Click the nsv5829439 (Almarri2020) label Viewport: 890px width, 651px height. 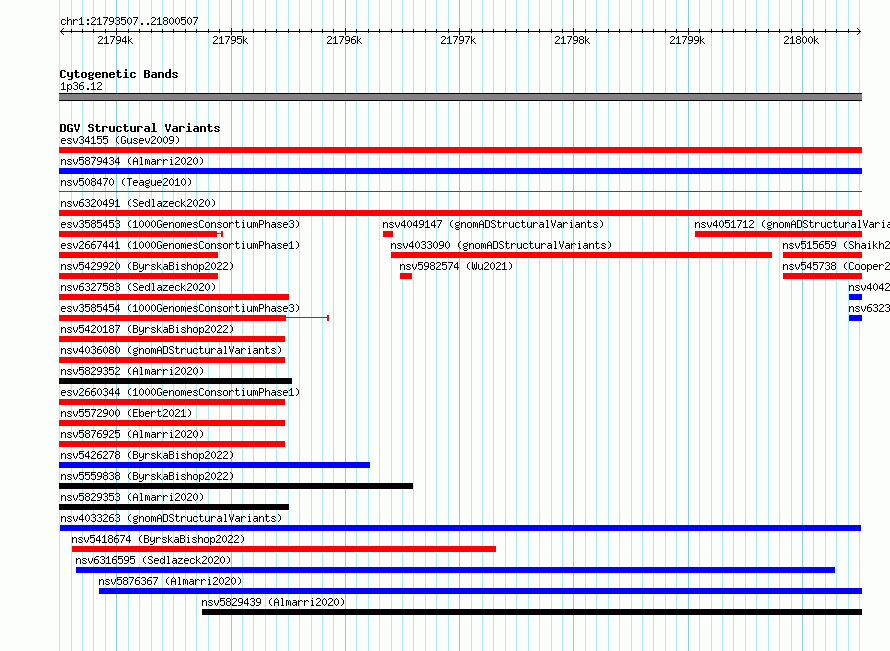coord(274,602)
